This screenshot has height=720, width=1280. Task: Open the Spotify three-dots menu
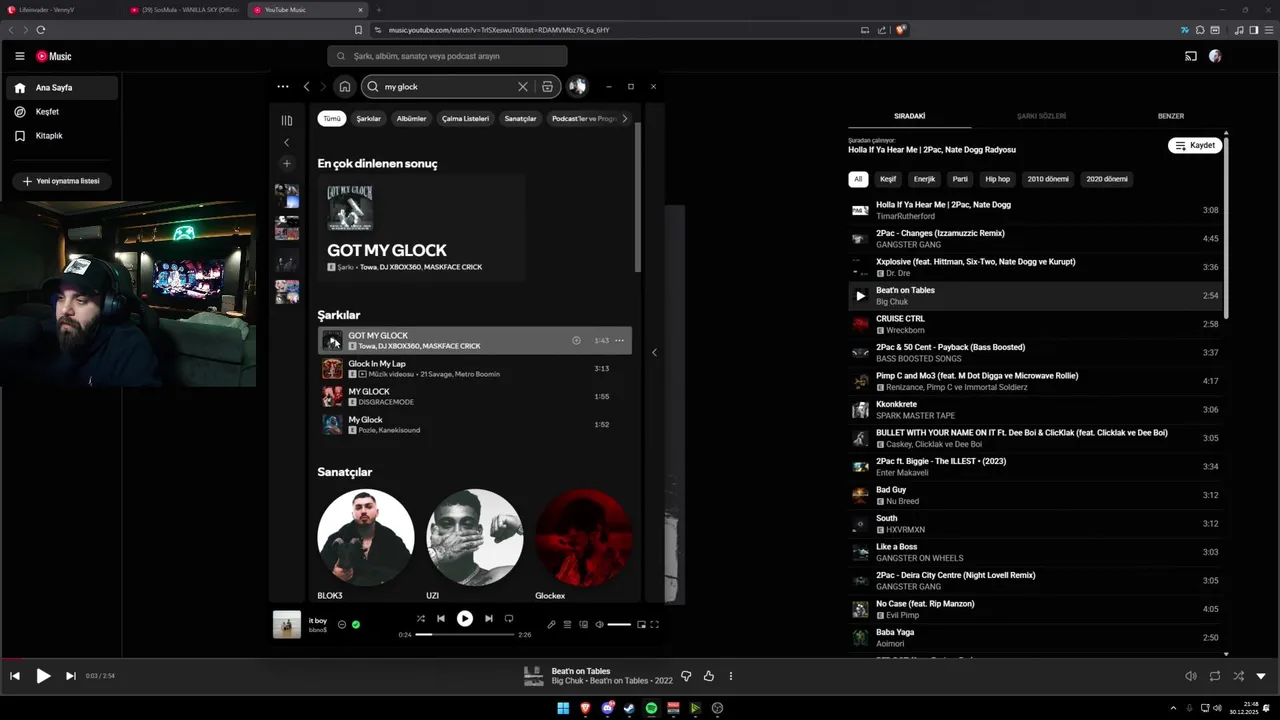coord(283,87)
